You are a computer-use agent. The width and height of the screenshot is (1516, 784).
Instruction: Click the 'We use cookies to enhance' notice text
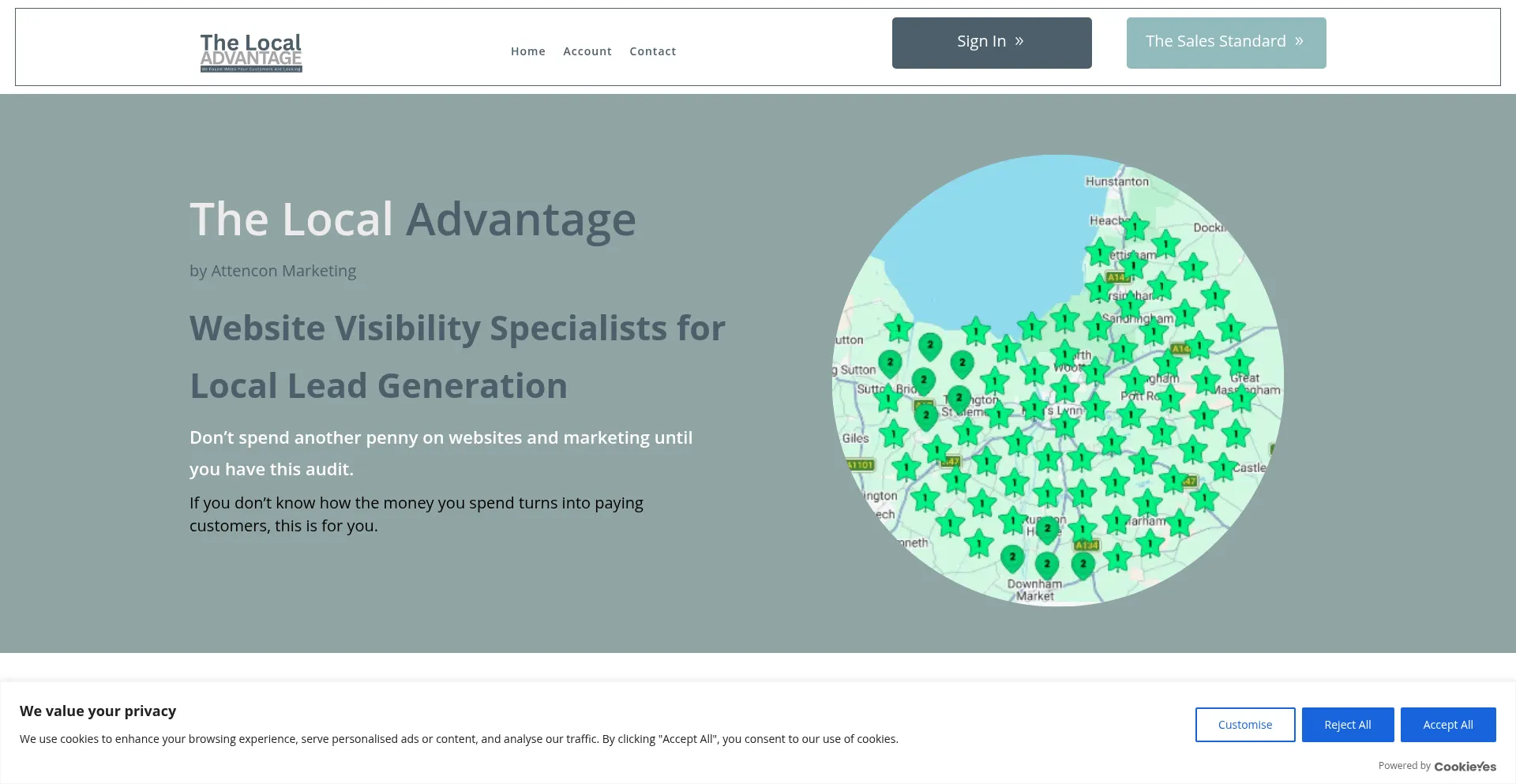point(459,739)
